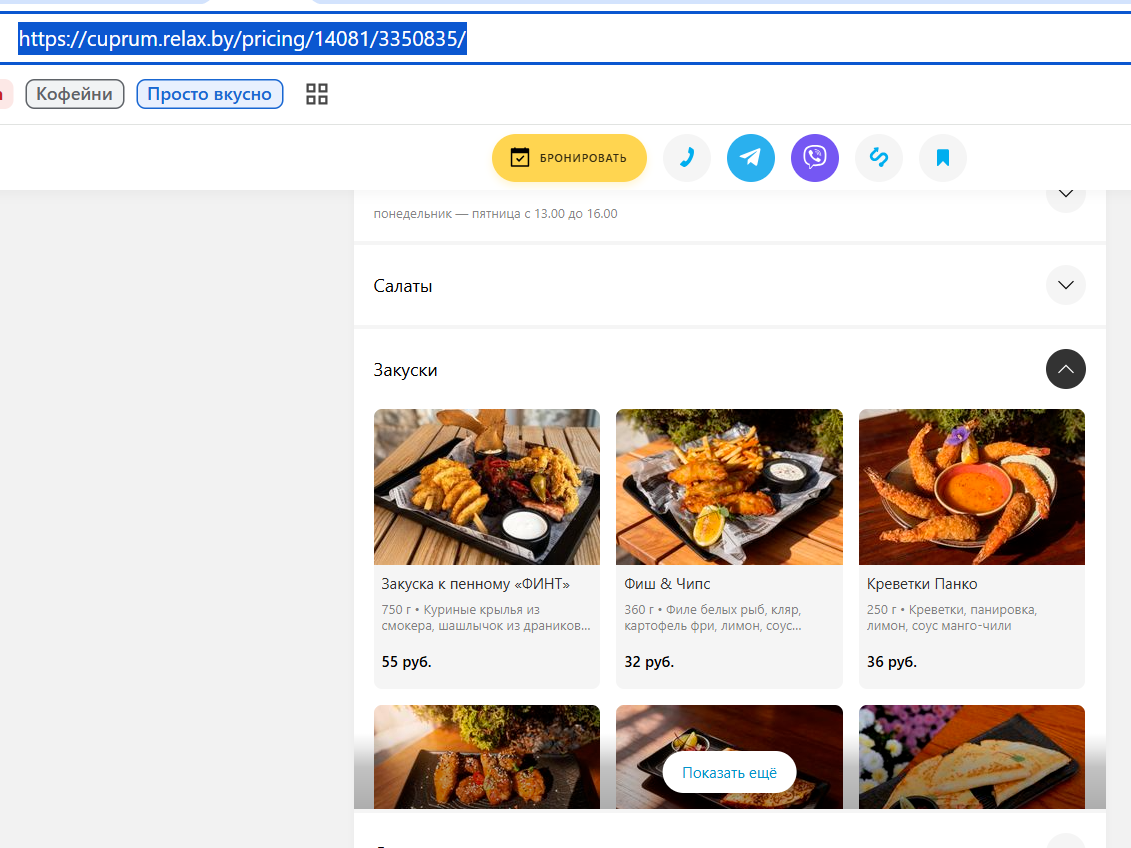Open the Фиш & Чипс dish photo
Viewport: 1131px width, 848px height.
(729, 487)
